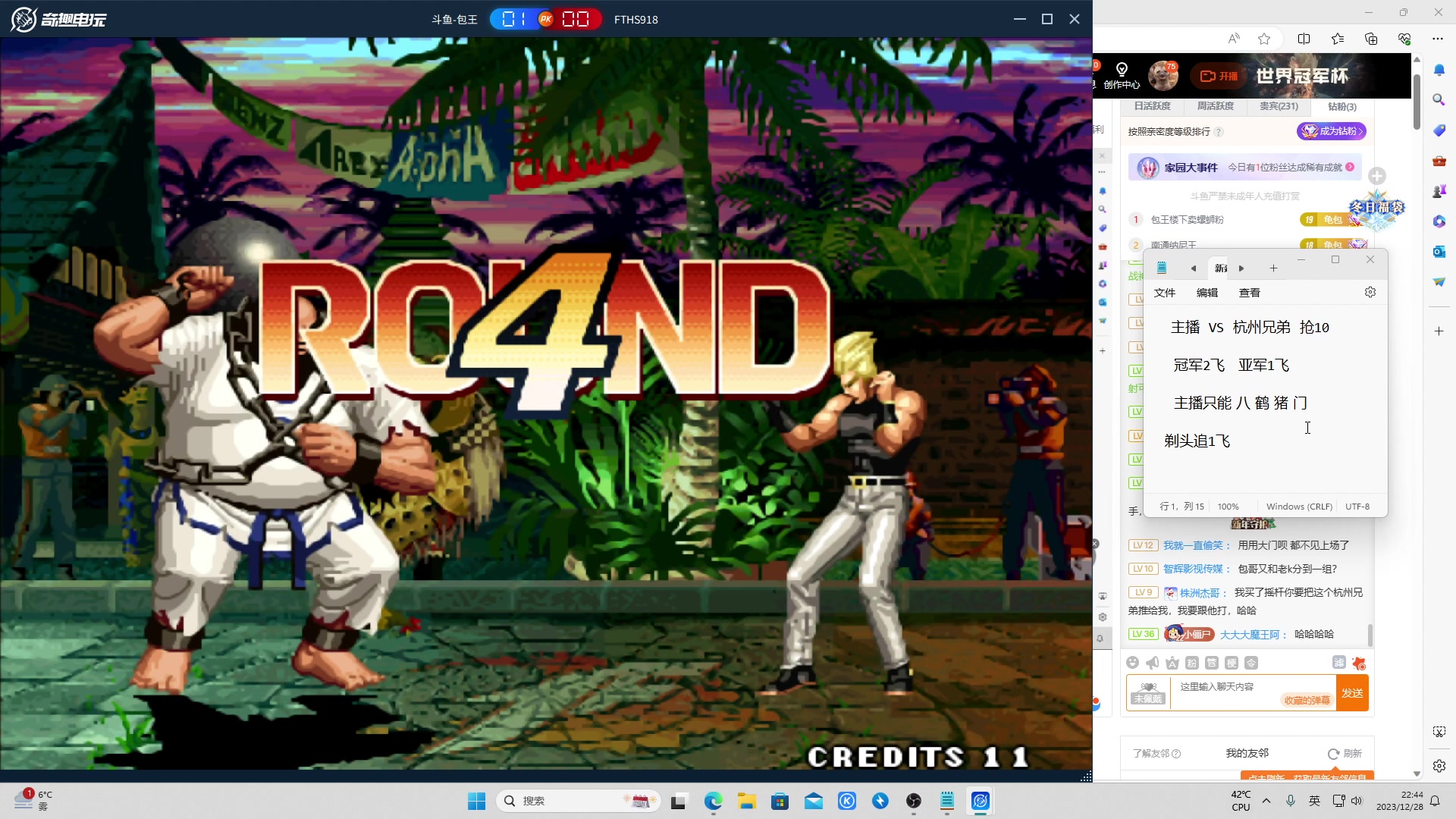This screenshot has width=1456, height=819.
Task: Add page to favorites star icon
Action: click(1264, 39)
